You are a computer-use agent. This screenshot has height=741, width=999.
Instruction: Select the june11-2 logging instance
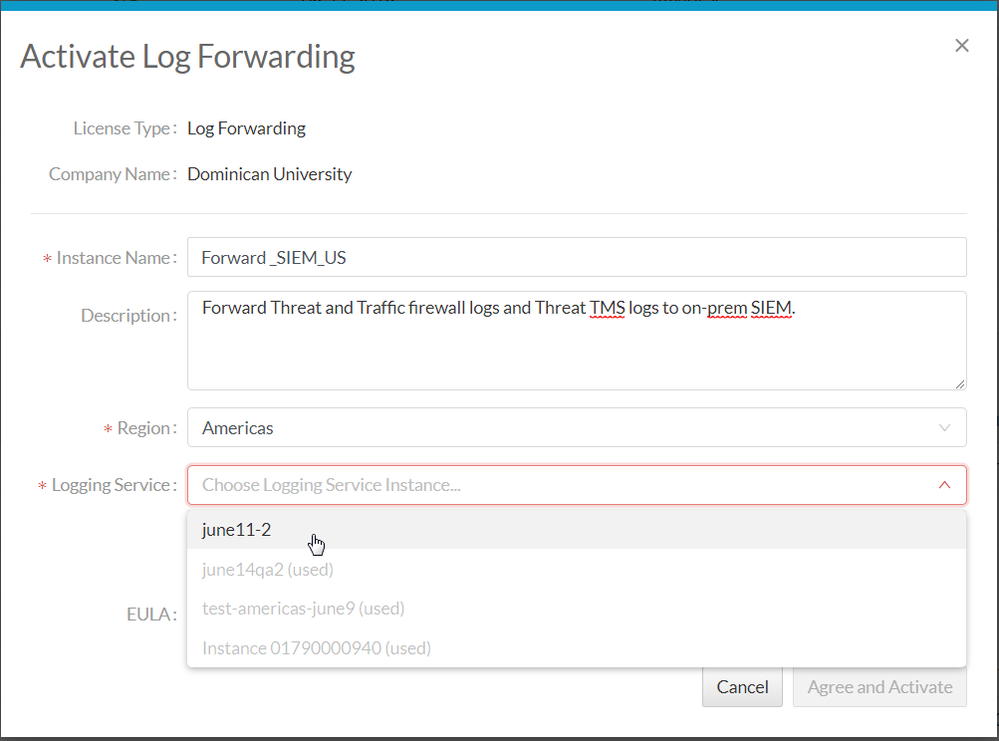[237, 530]
